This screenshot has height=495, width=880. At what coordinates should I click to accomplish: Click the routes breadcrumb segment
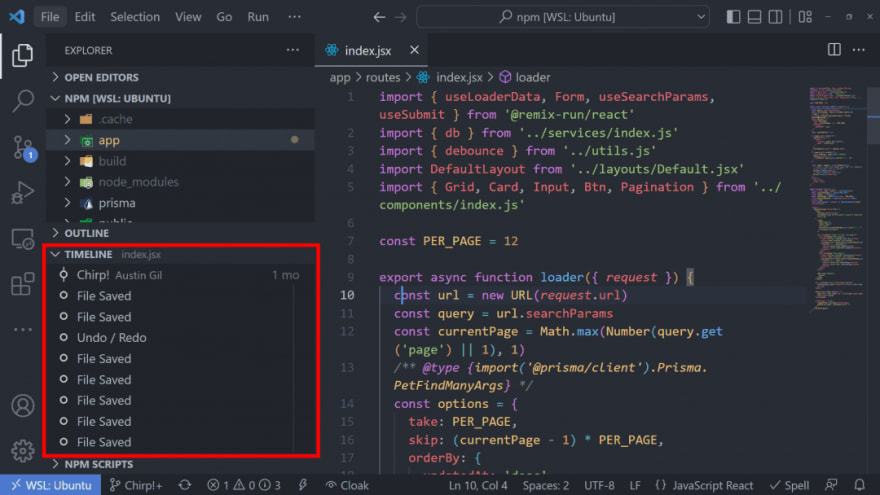pyautogui.click(x=383, y=77)
